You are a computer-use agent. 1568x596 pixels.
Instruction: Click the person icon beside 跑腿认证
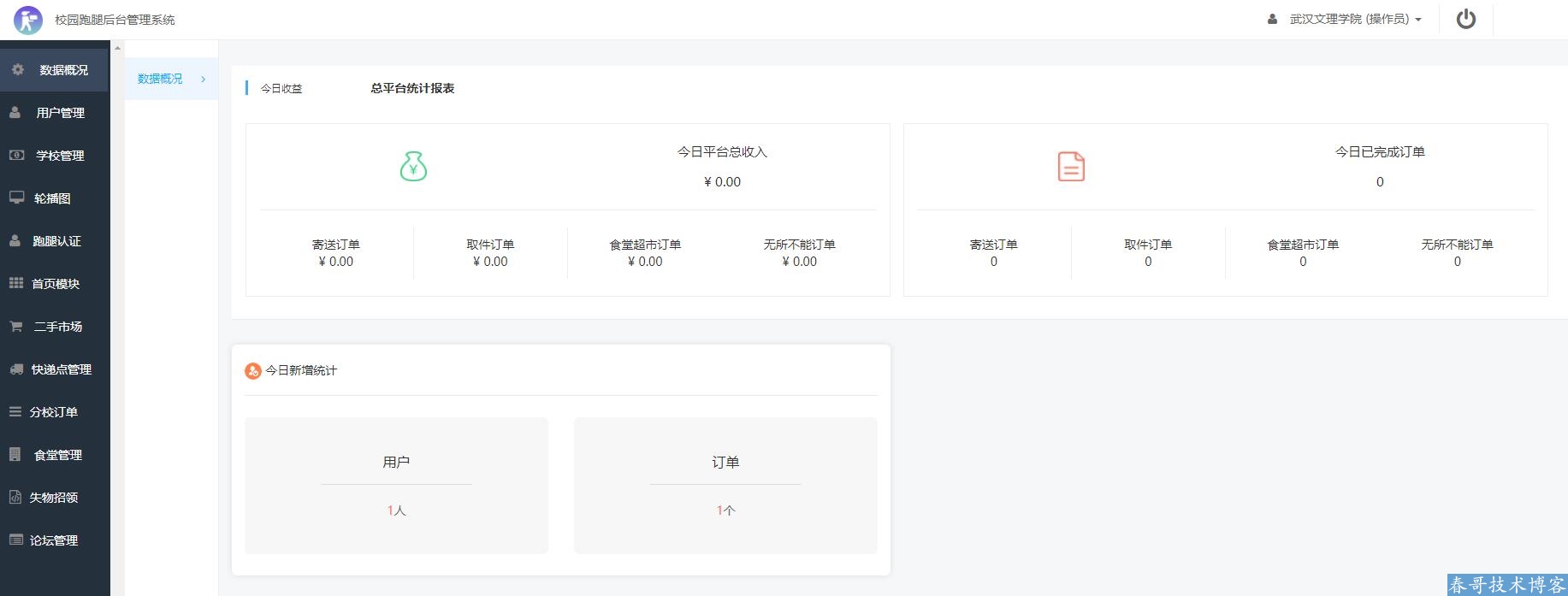click(15, 240)
